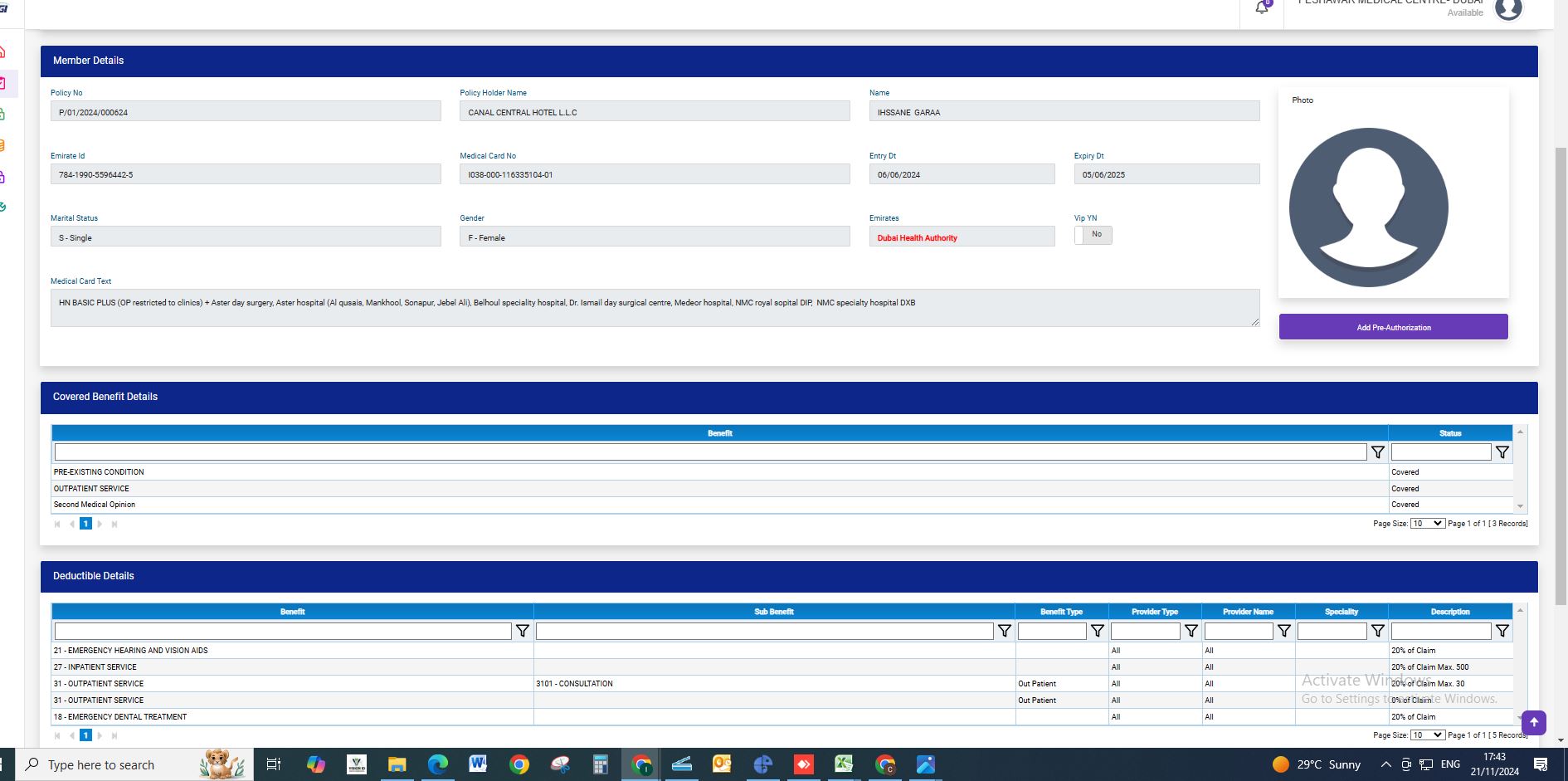Open the notifications bell icon
Viewport: 1568px width, 781px height.
click(x=1262, y=8)
